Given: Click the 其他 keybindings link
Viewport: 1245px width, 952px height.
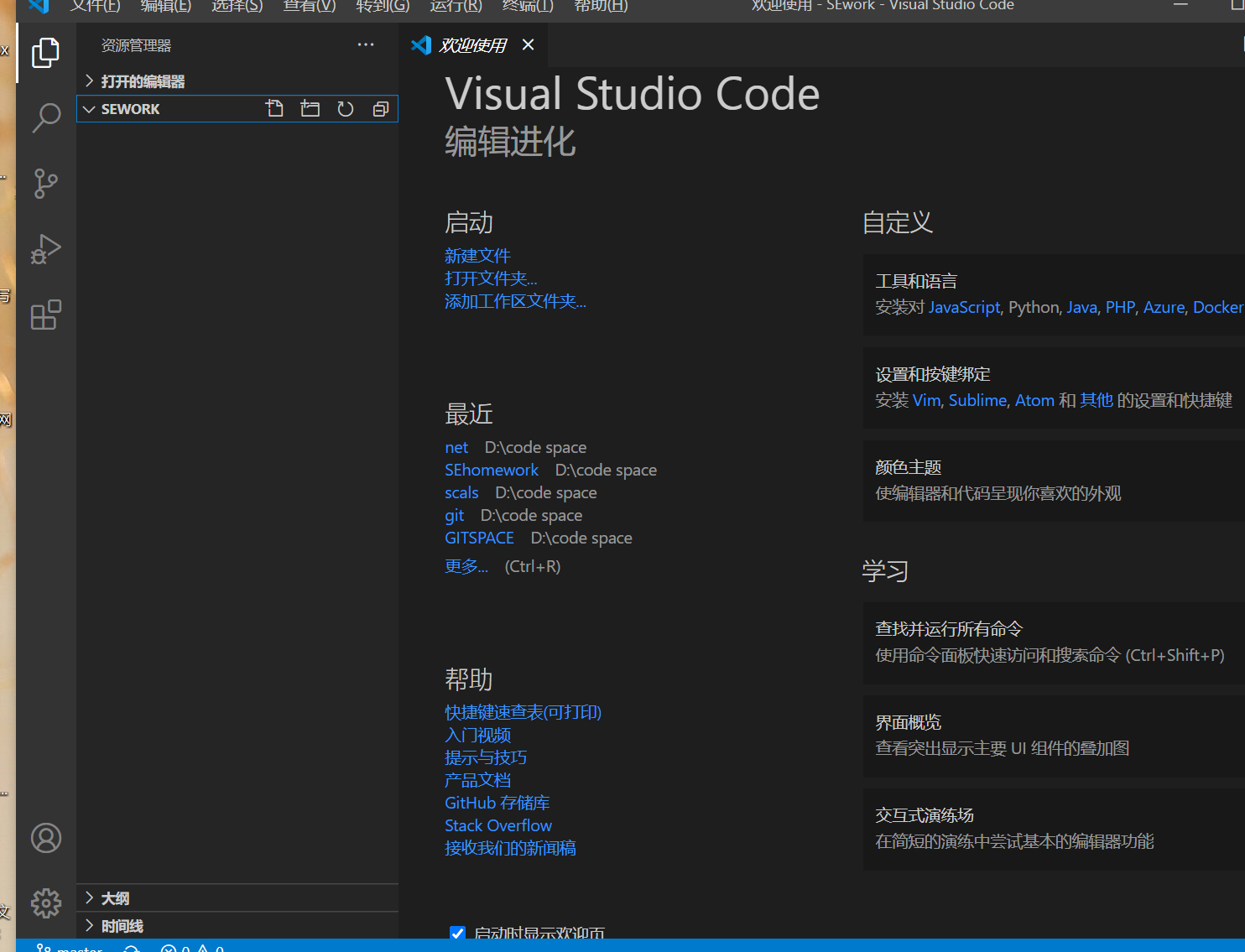Looking at the screenshot, I should click(x=1097, y=400).
